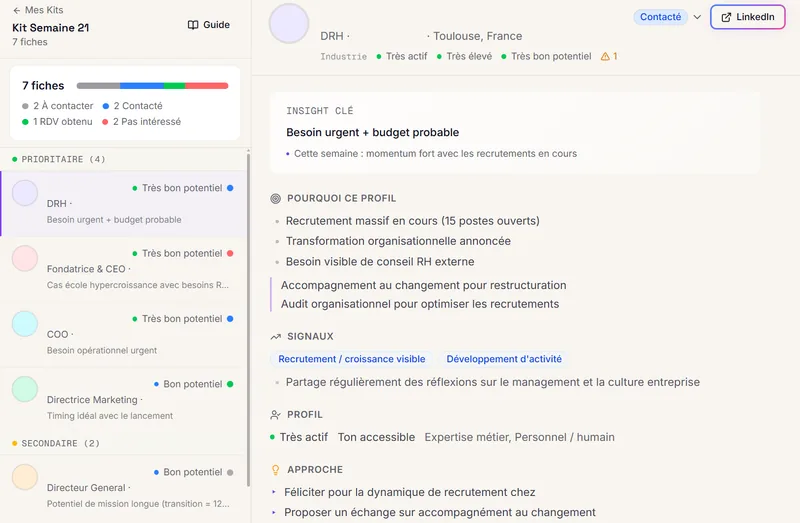Select the Directrice Marketing card
The image size is (800, 523).
[x=123, y=400]
